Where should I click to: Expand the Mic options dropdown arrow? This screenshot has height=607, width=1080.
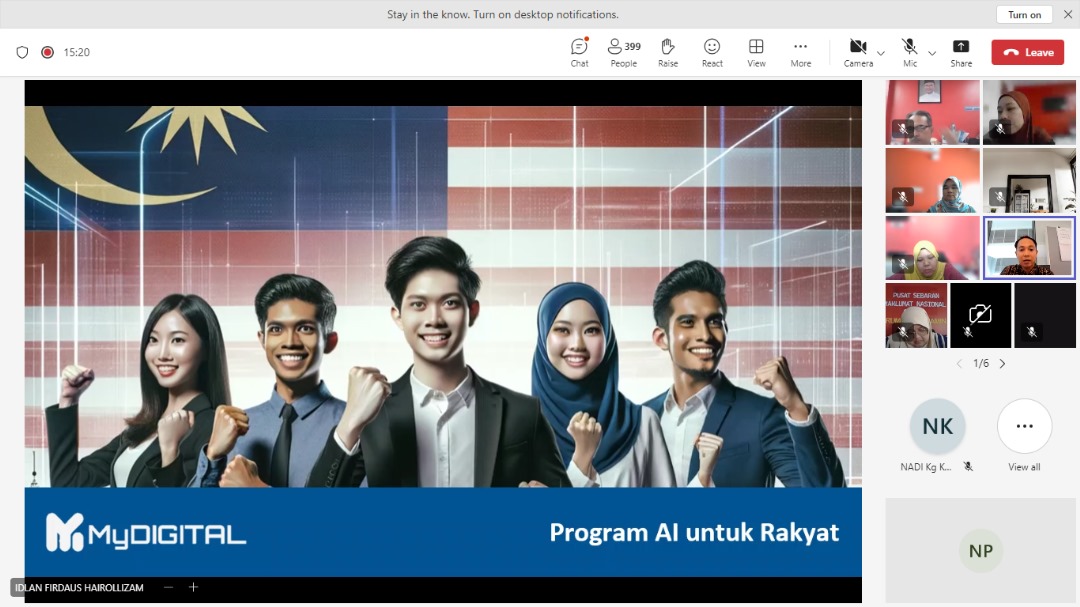click(932, 53)
